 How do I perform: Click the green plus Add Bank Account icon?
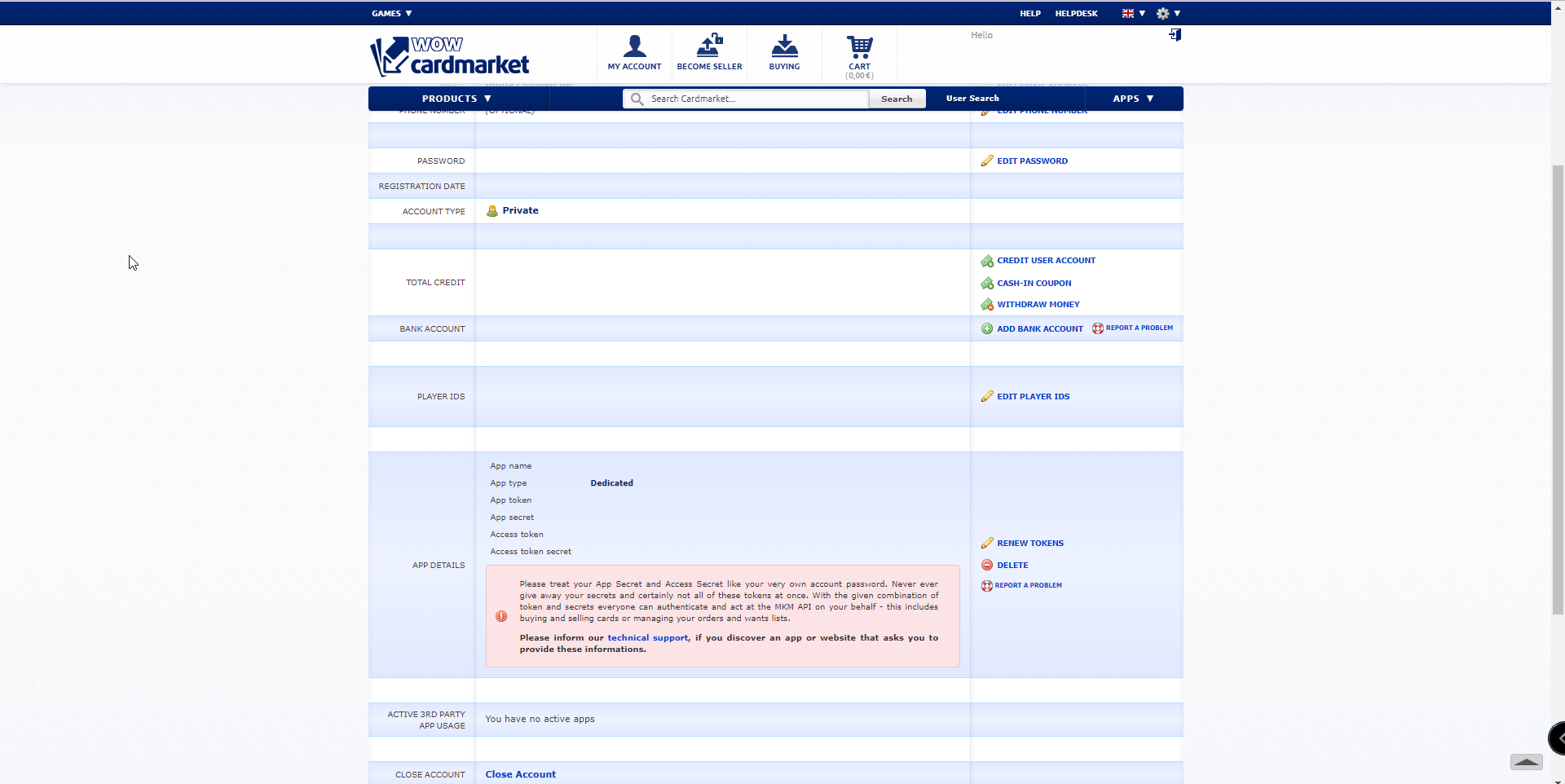(987, 329)
